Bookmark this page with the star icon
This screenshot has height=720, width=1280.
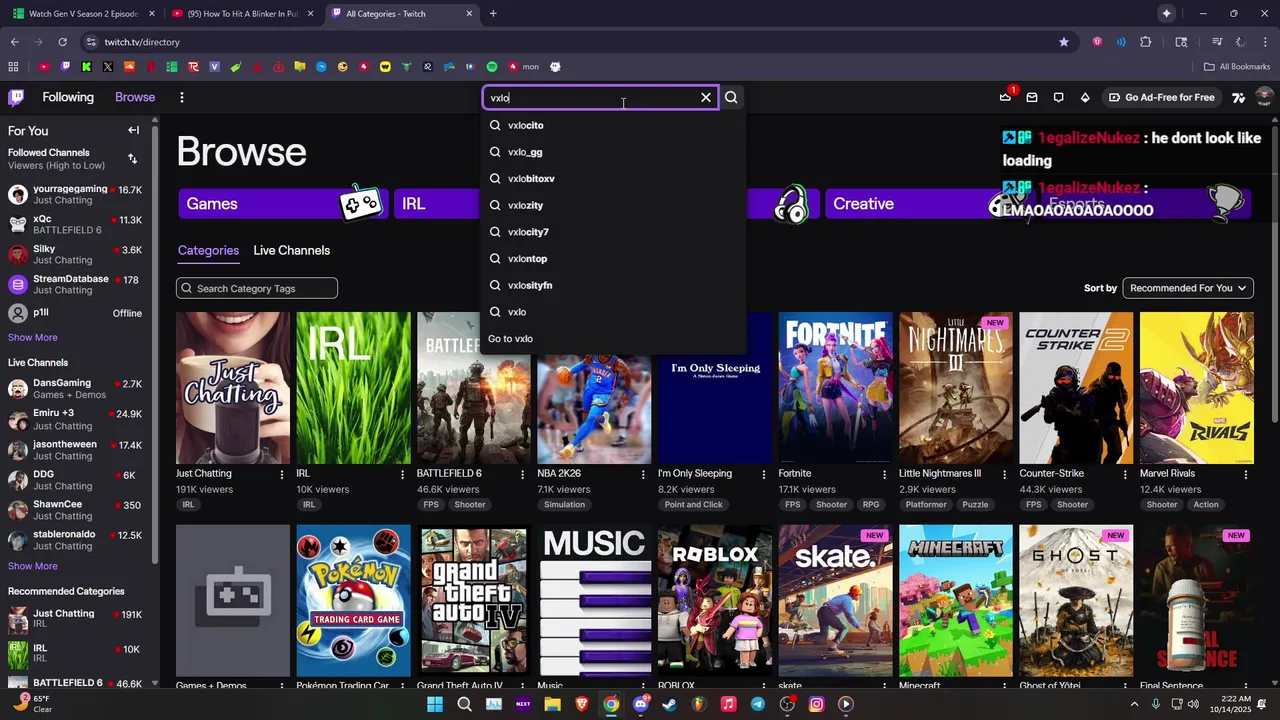tap(1064, 42)
